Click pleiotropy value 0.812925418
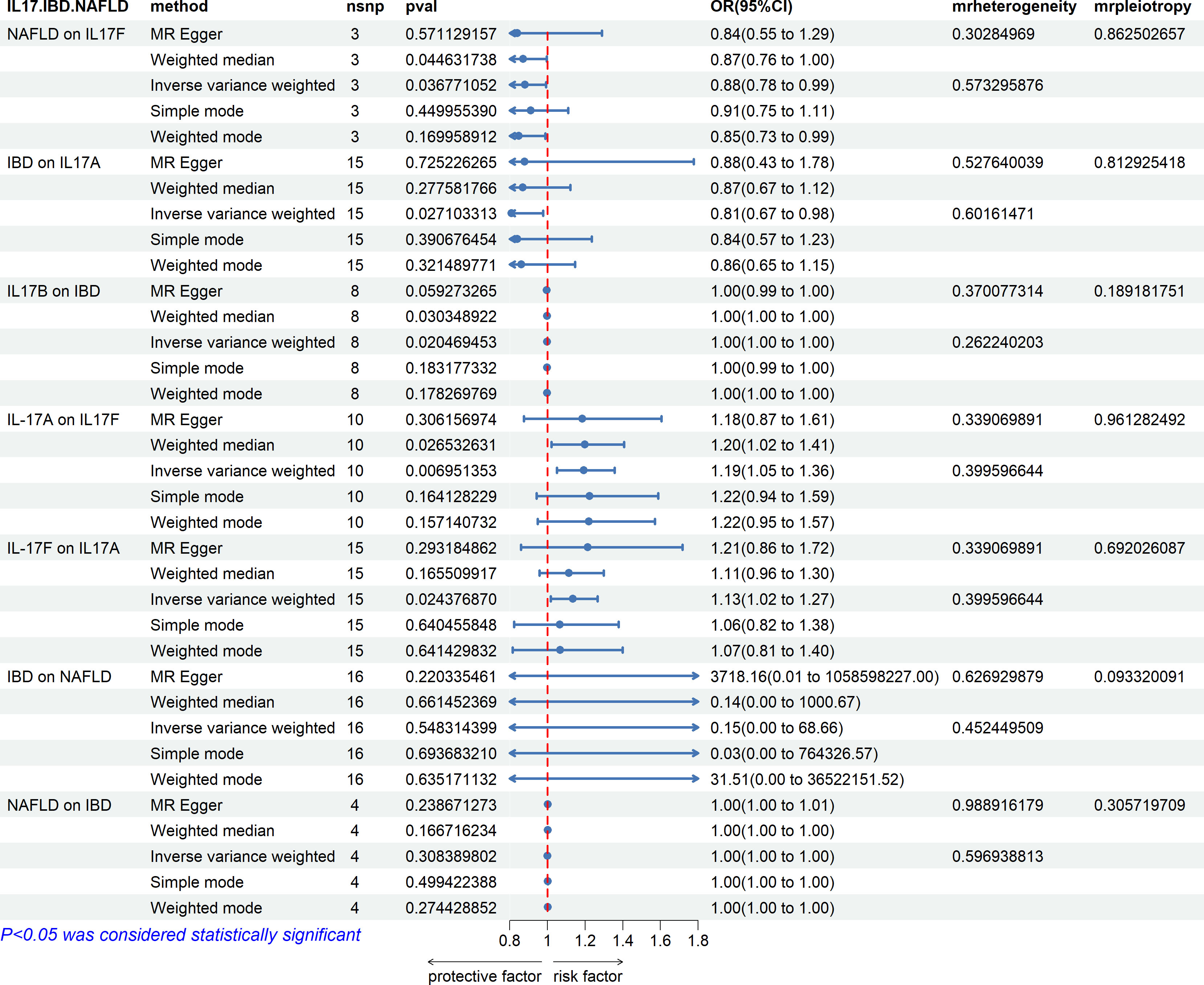Screen dimensions: 1204x985 coord(1139,163)
